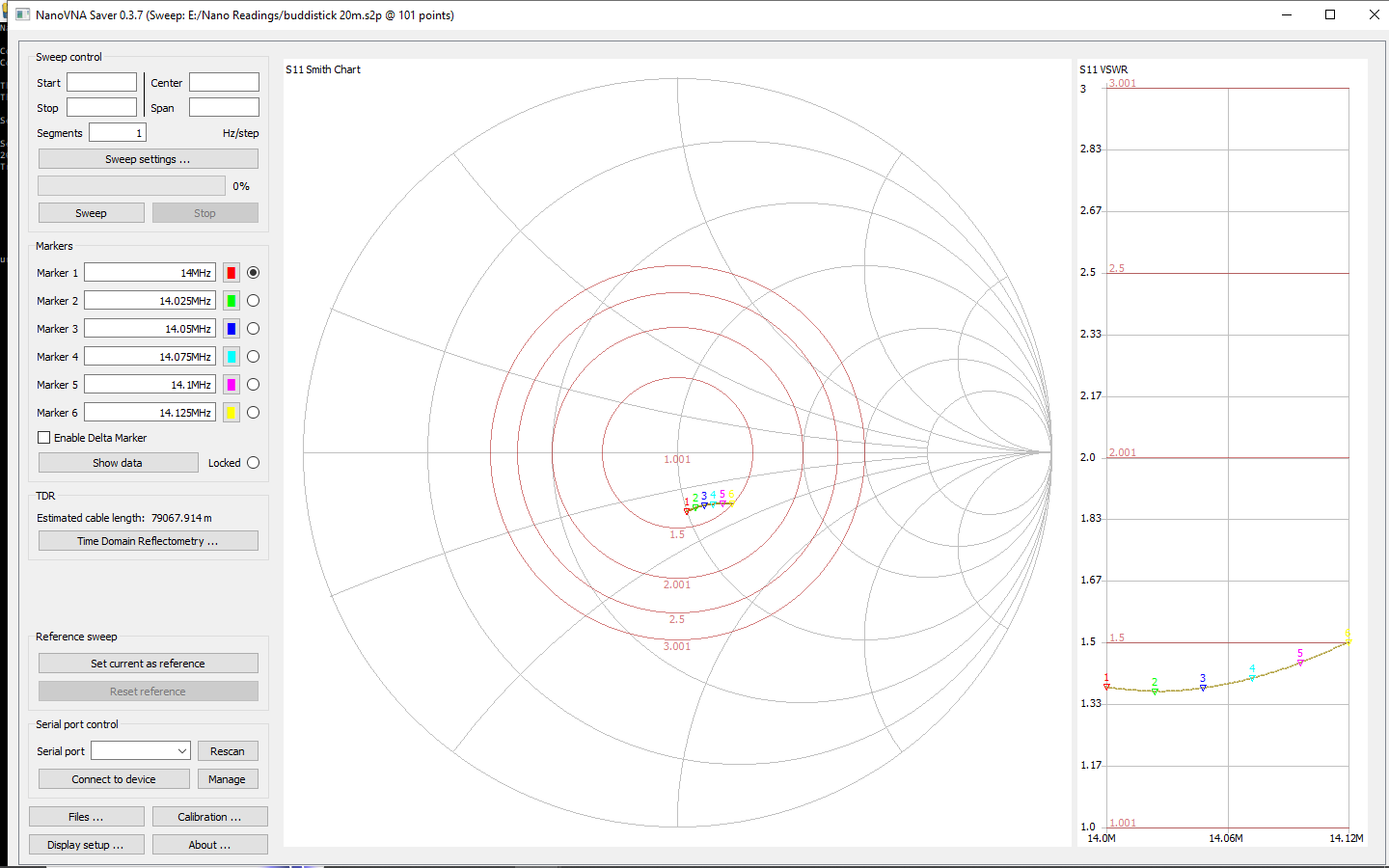The image size is (1389, 868).
Task: Click the S11 VSWR chart title
Action: [x=1103, y=69]
